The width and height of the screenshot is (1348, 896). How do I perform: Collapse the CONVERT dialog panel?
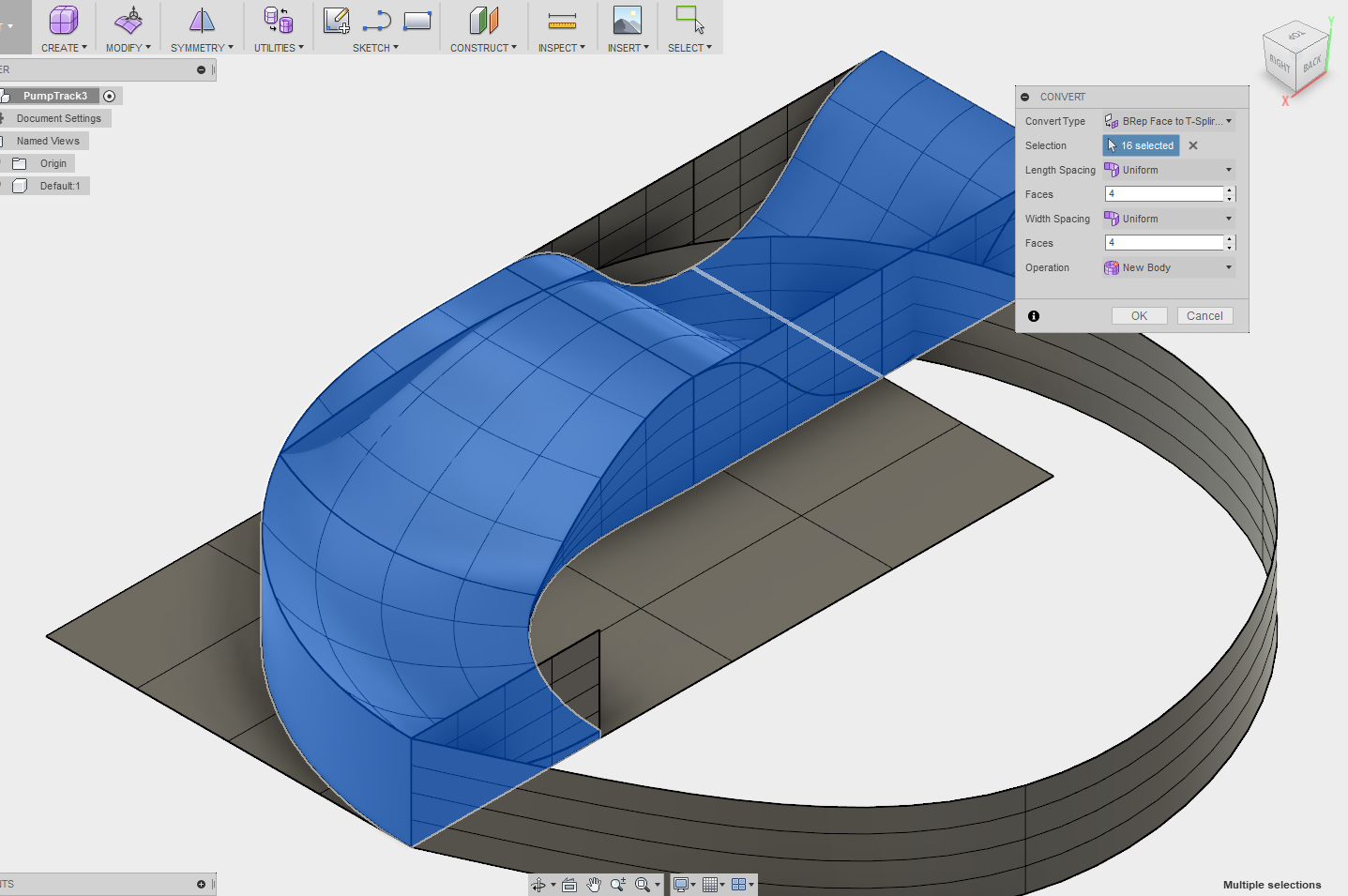[x=1025, y=97]
